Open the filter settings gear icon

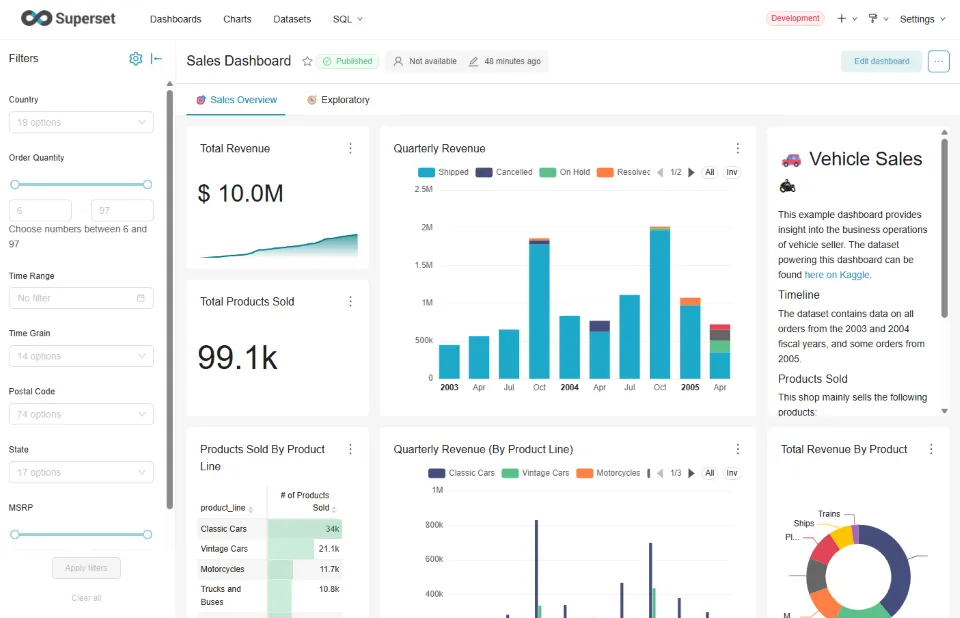(x=136, y=59)
